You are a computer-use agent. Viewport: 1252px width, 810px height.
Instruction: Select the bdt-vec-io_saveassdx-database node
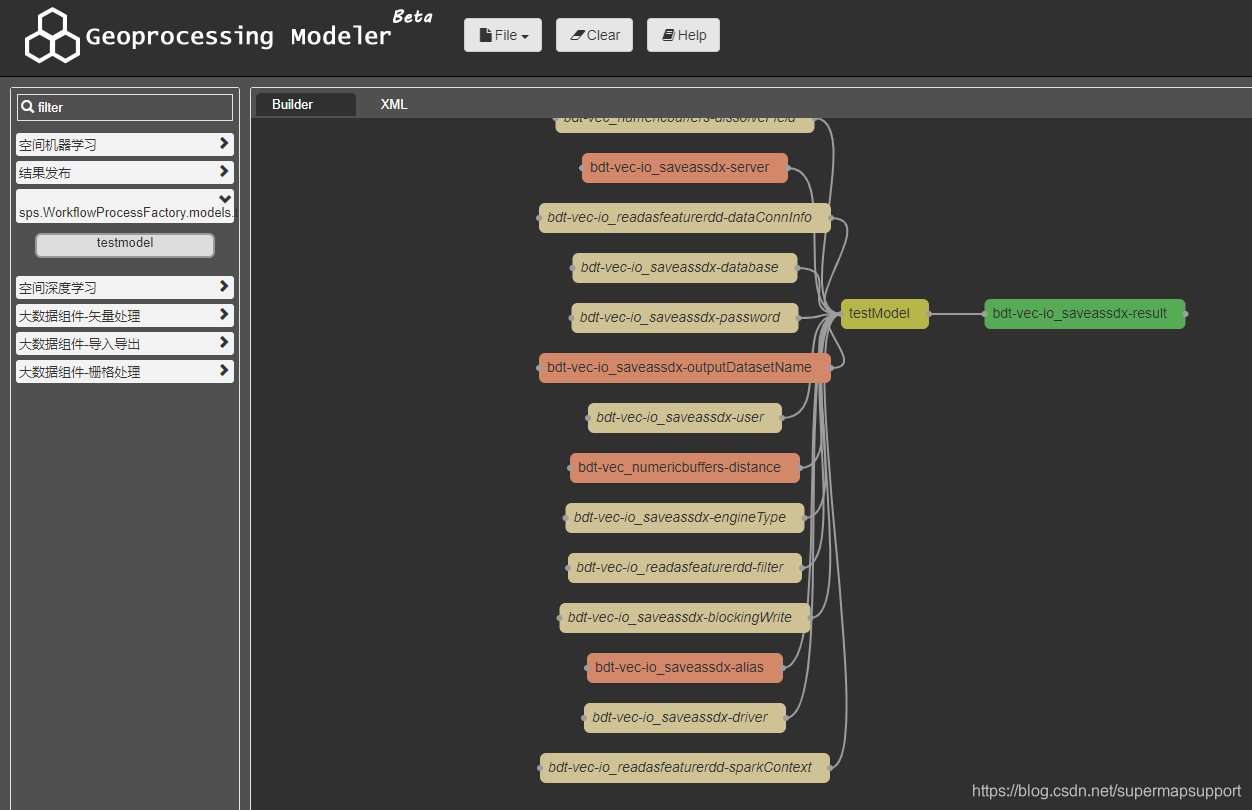click(684, 268)
